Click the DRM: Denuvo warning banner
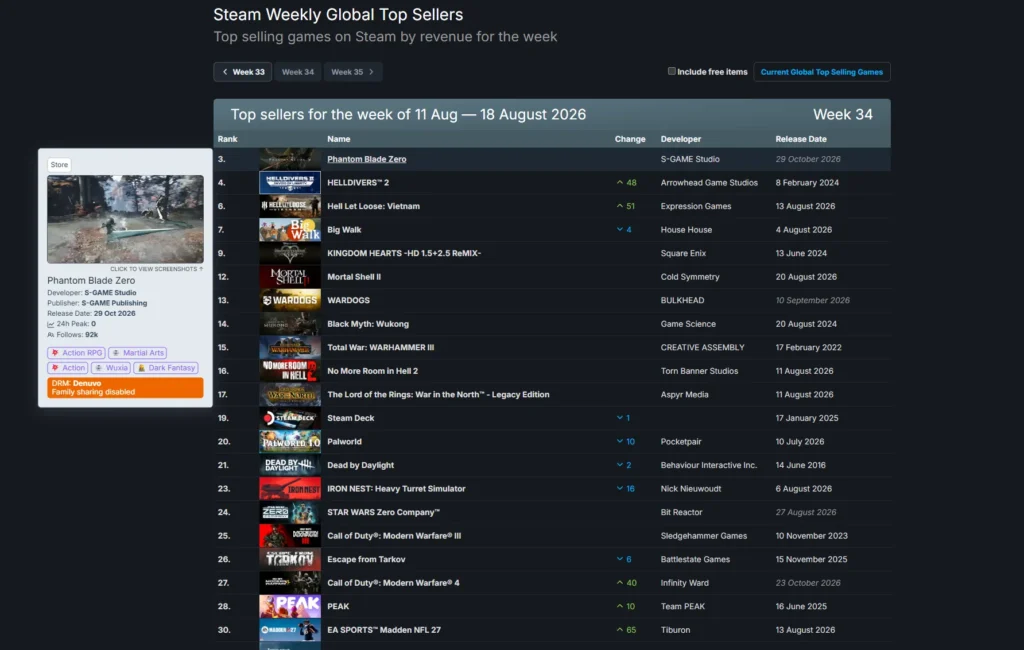Image resolution: width=1024 pixels, height=650 pixels. pos(125,387)
